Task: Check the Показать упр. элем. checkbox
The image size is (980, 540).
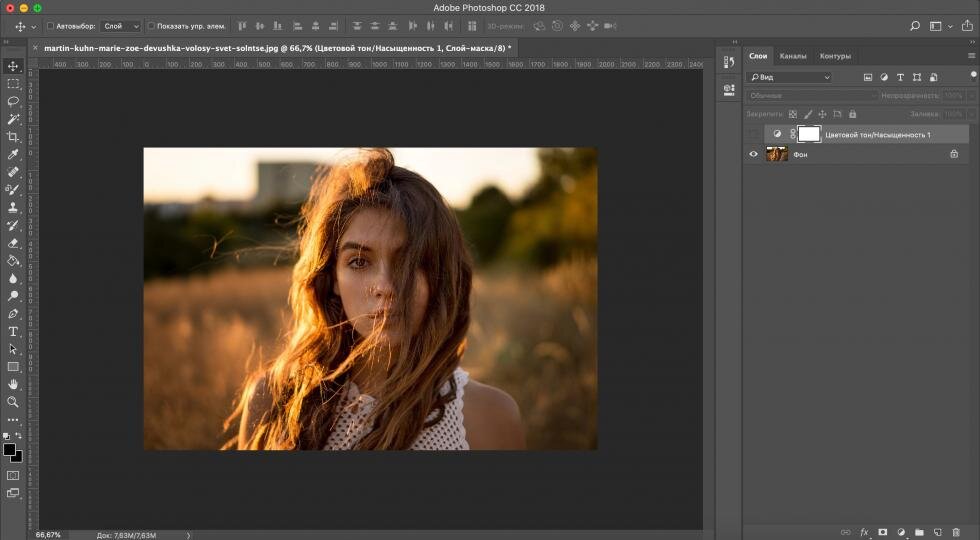Action: pyautogui.click(x=151, y=26)
